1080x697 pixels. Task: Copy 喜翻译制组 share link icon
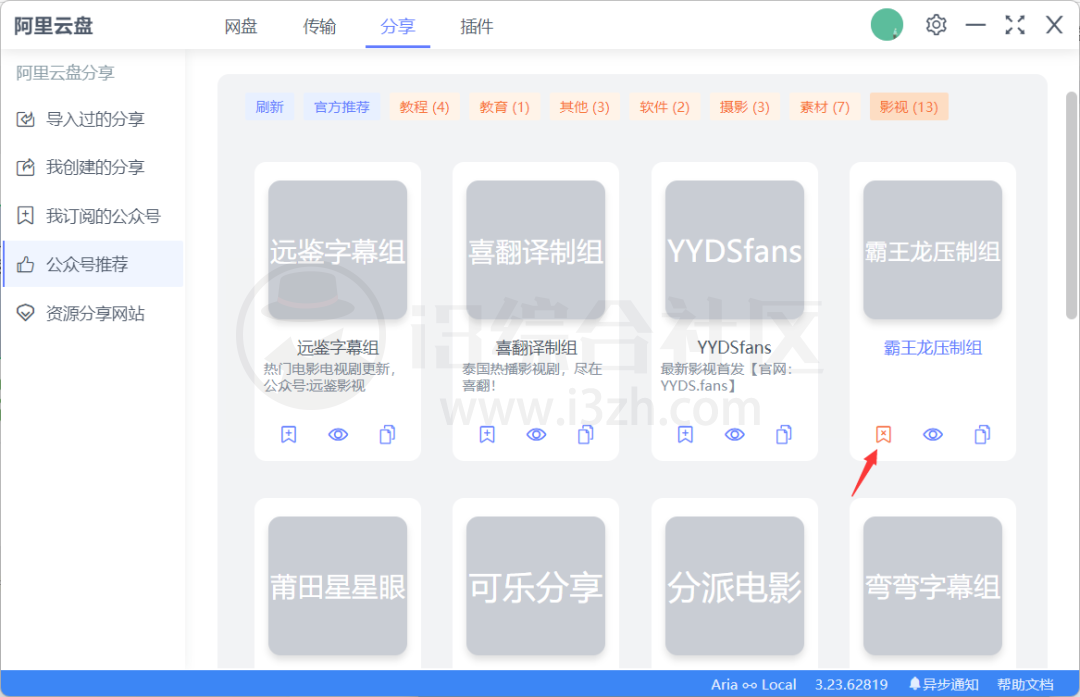click(585, 435)
